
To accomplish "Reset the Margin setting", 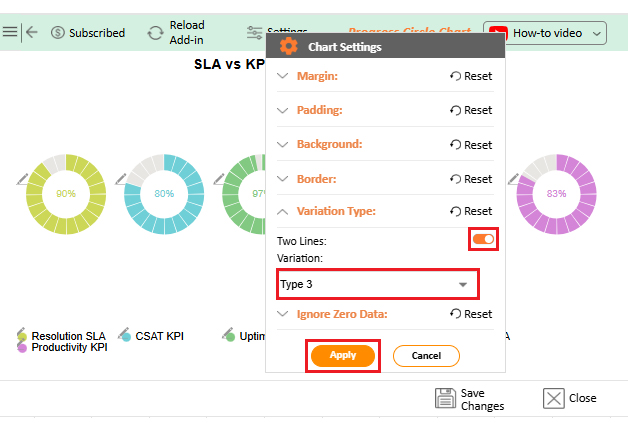I will point(471,76).
